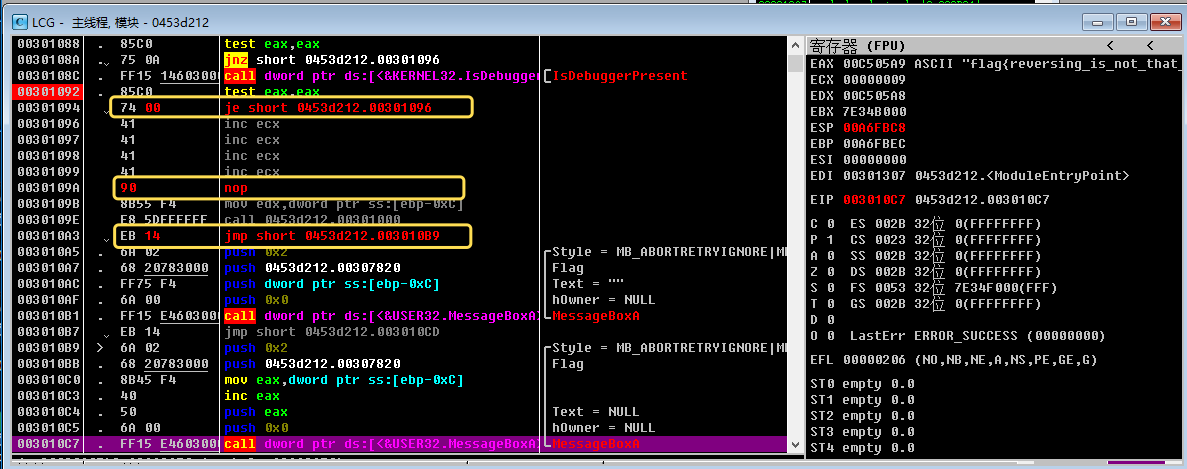This screenshot has height=469, width=1187.
Task: Click the CPU window icon in title bar
Action: (20, 21)
